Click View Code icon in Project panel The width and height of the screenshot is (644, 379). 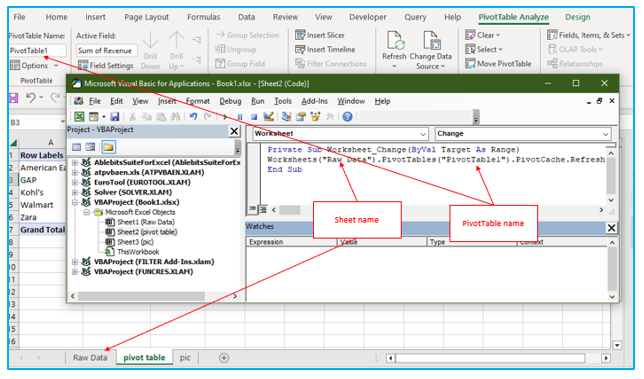click(x=76, y=147)
